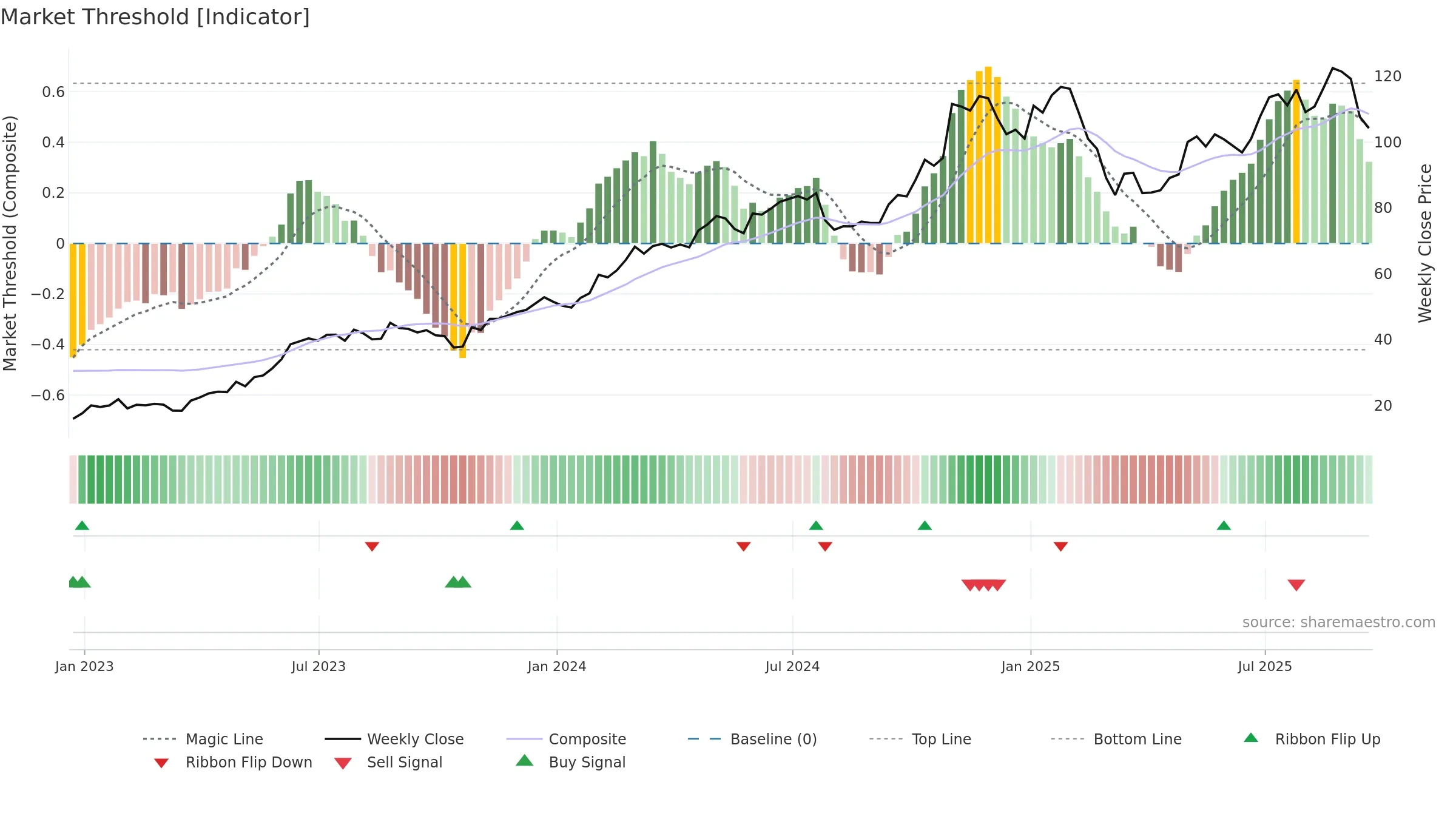Click the −0.6 left axis tick label
The height and width of the screenshot is (819, 1456).
(x=48, y=395)
